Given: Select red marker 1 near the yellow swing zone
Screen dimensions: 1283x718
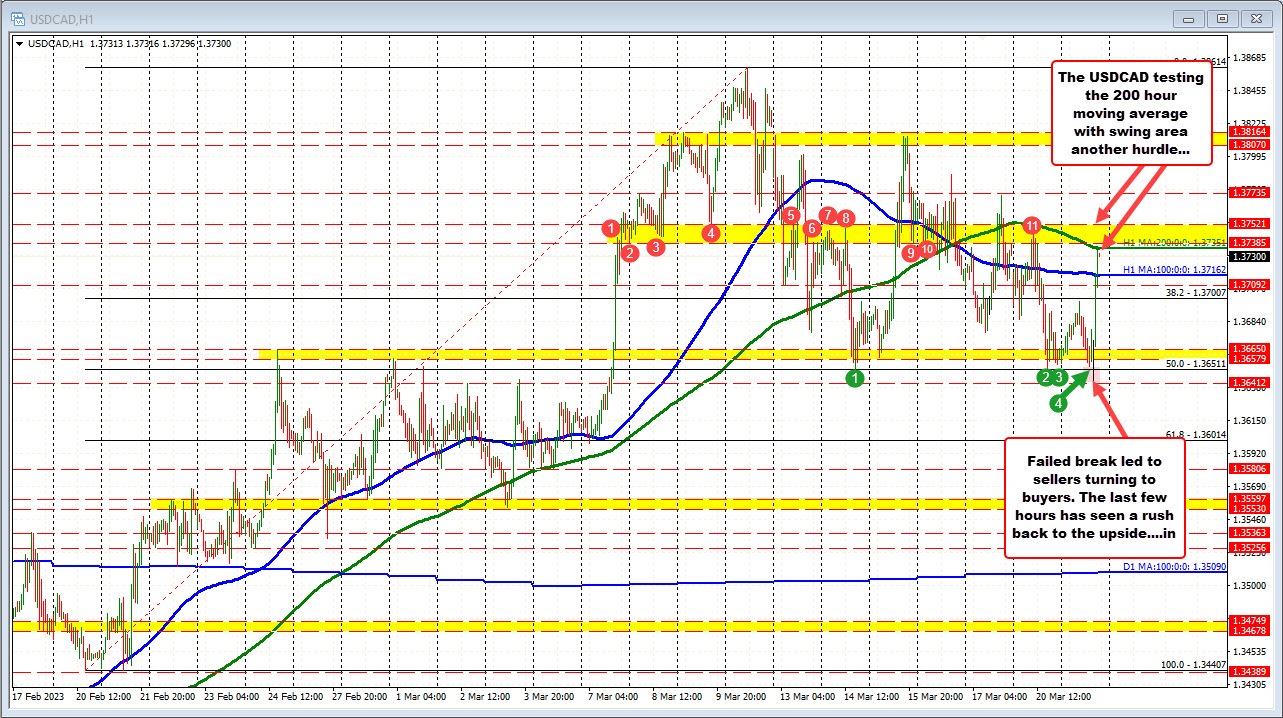Looking at the screenshot, I should coord(613,229).
